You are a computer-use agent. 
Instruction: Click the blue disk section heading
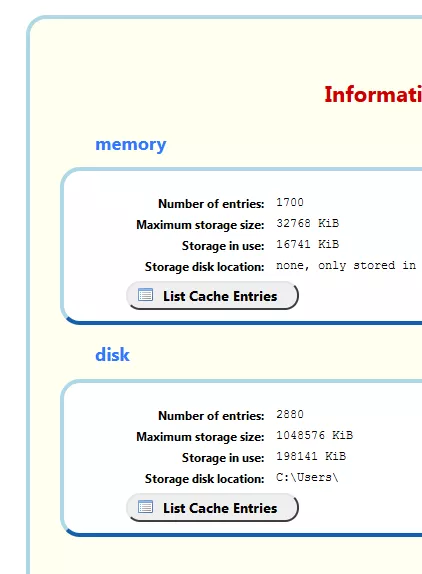(x=112, y=355)
